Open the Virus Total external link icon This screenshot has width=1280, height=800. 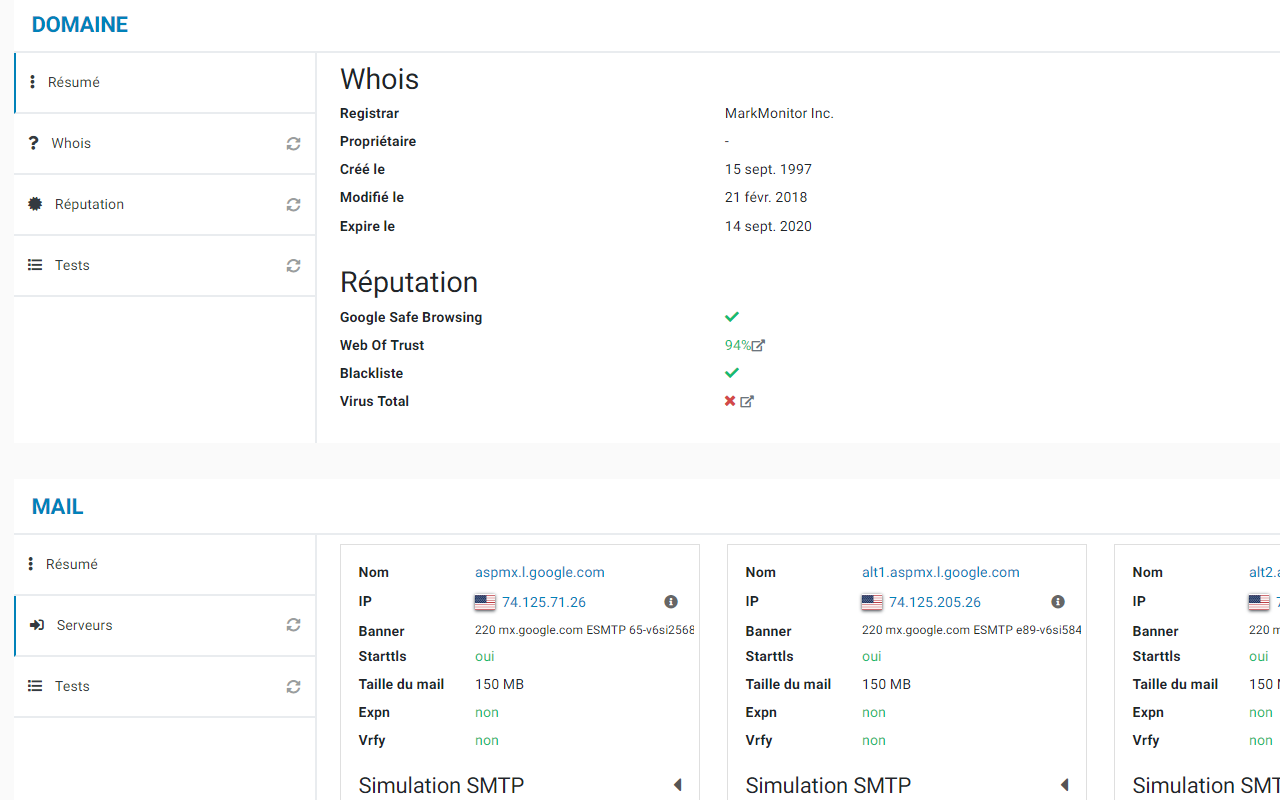click(747, 402)
